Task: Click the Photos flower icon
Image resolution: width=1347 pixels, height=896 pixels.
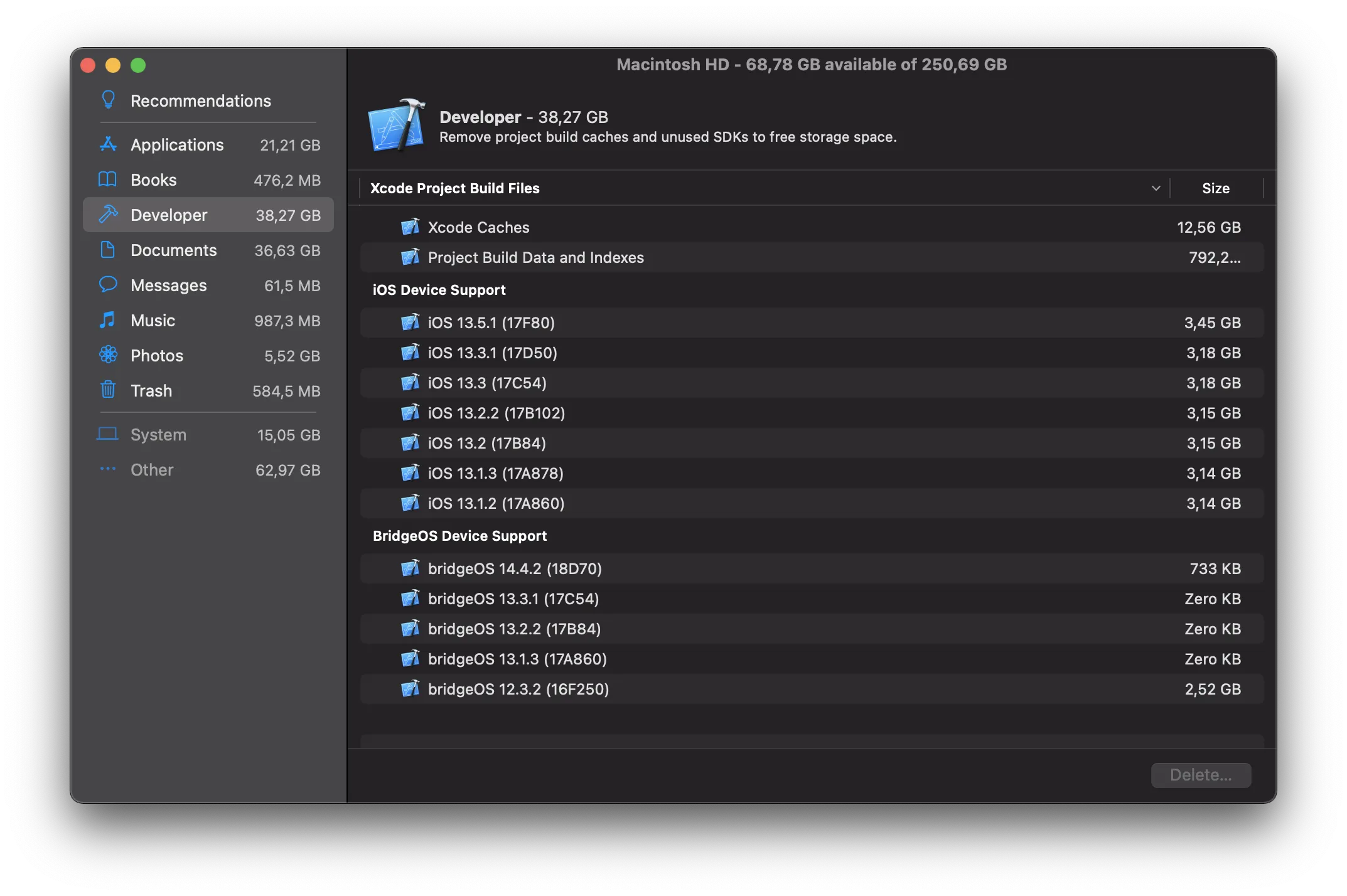Action: pyautogui.click(x=108, y=355)
